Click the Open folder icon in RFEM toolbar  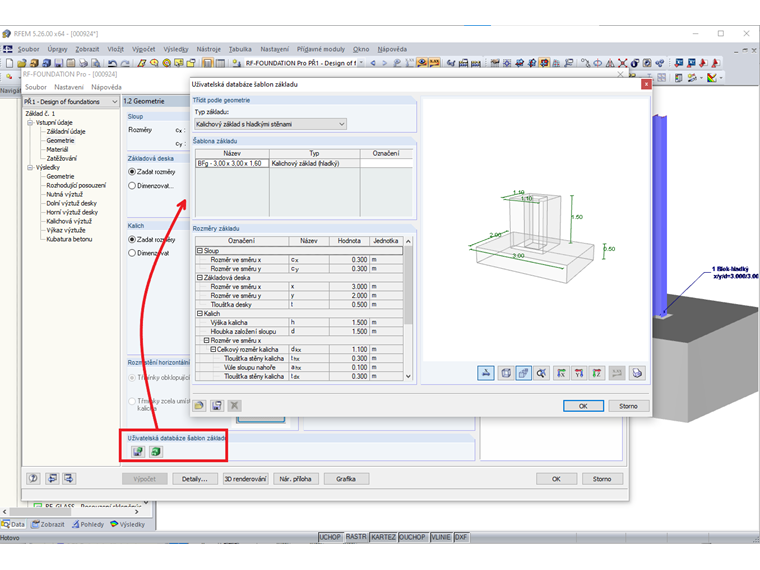click(21, 63)
